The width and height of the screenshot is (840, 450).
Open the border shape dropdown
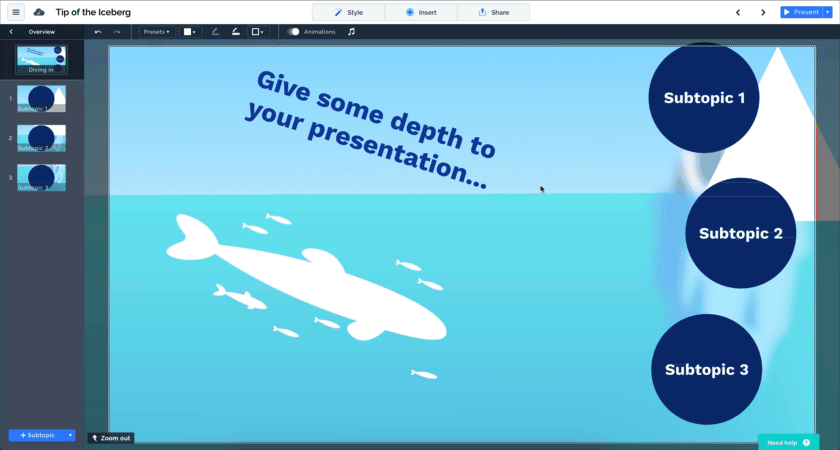(x=257, y=32)
